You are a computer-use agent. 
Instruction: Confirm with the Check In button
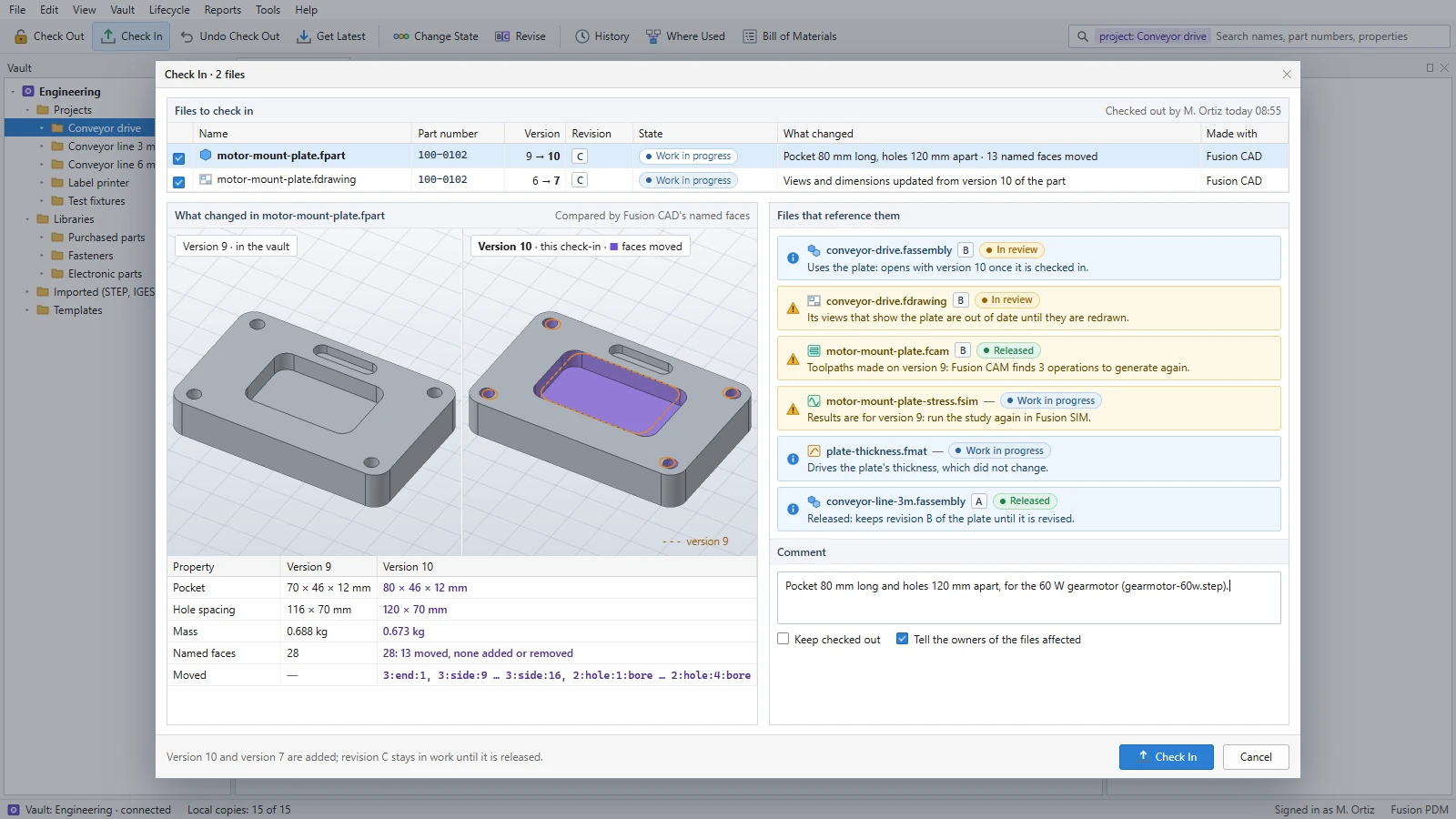coord(1167,757)
